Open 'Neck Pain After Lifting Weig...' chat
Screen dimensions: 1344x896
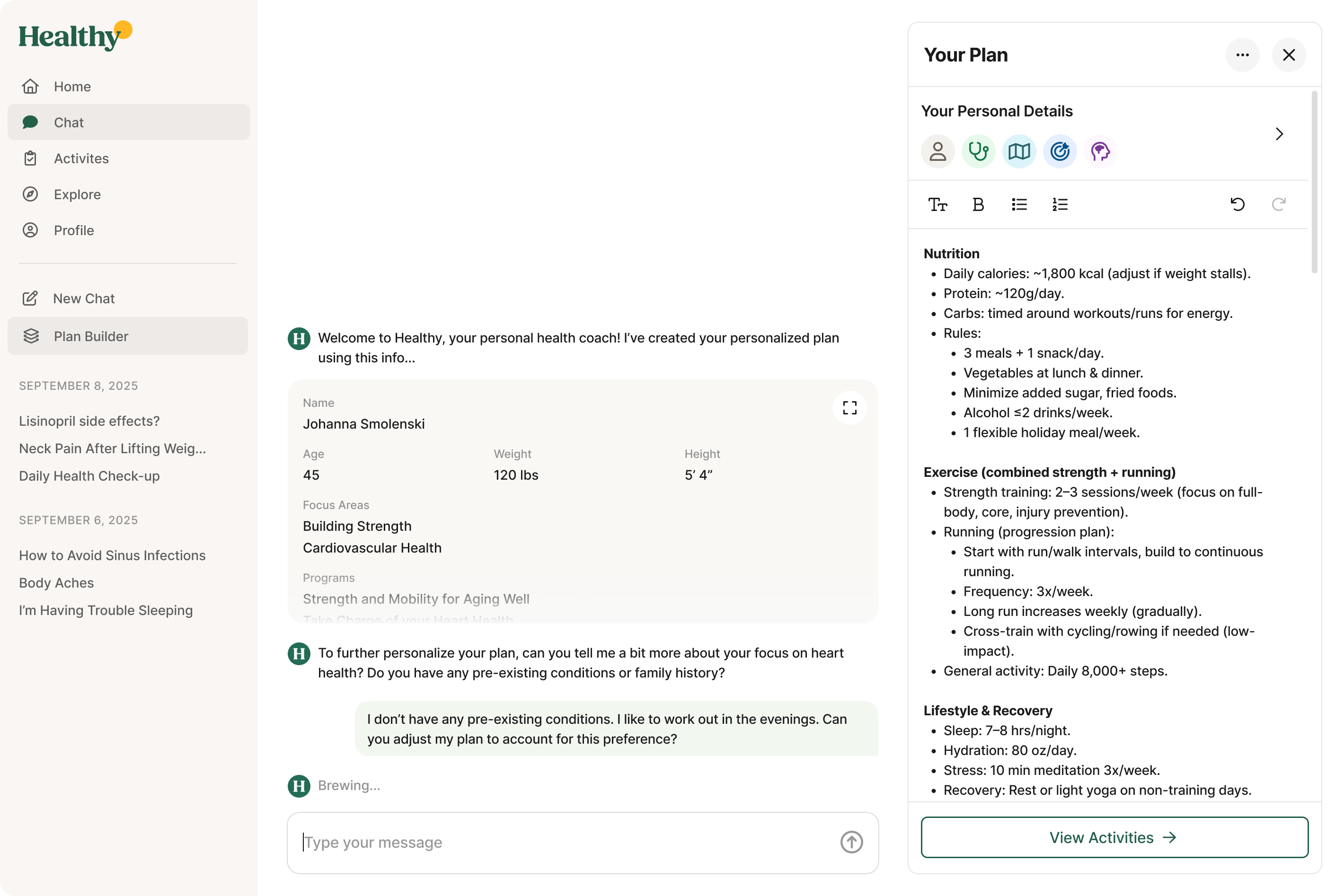pos(113,448)
